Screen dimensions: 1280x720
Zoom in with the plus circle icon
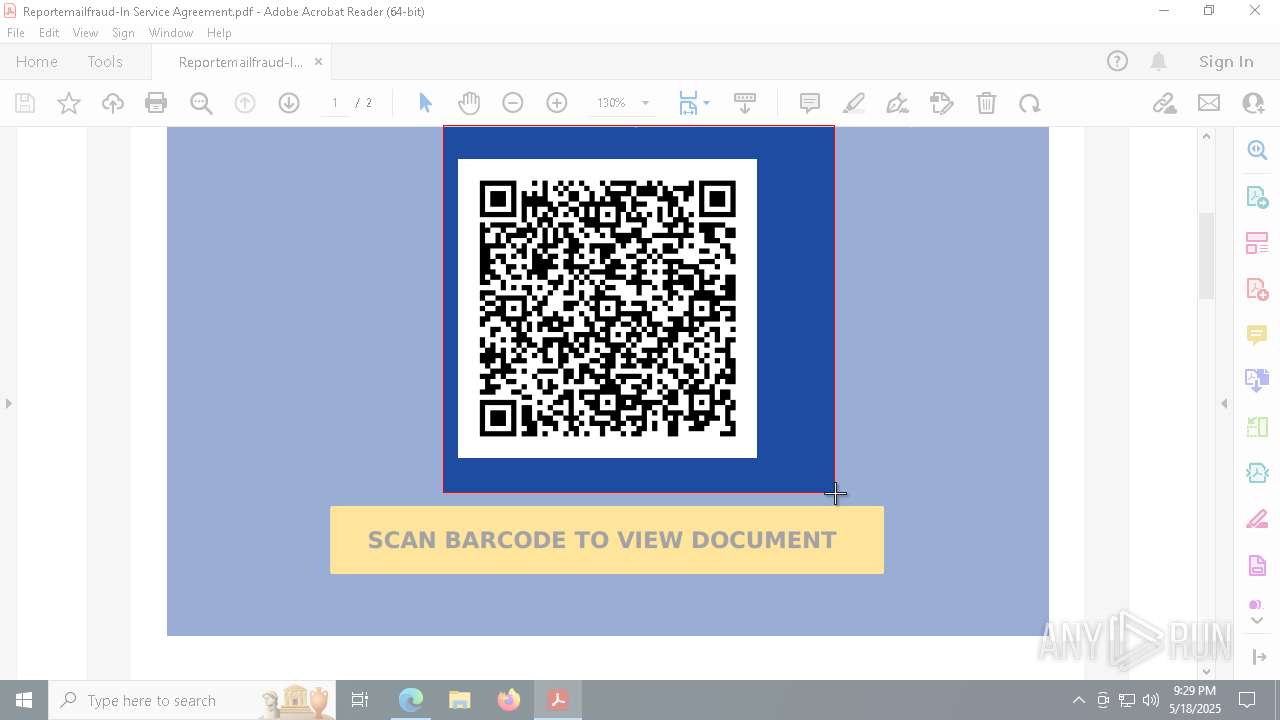coord(557,103)
